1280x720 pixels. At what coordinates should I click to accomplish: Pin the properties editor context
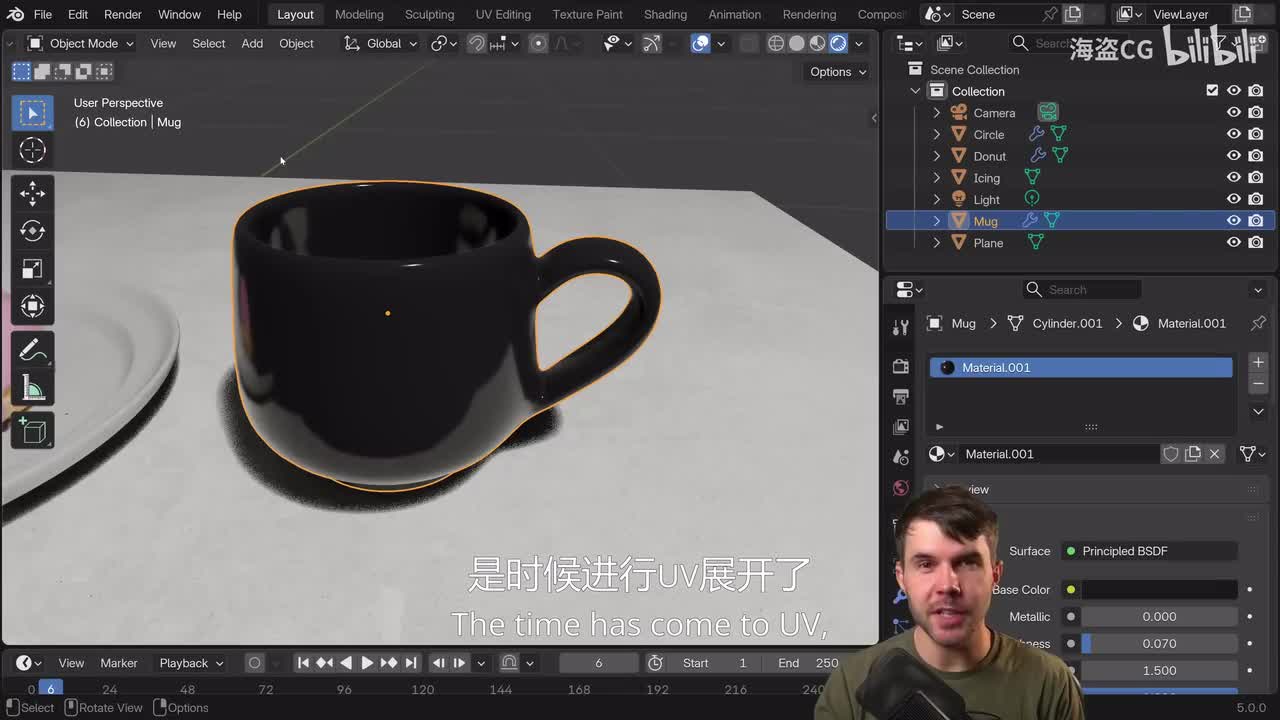click(x=1258, y=323)
